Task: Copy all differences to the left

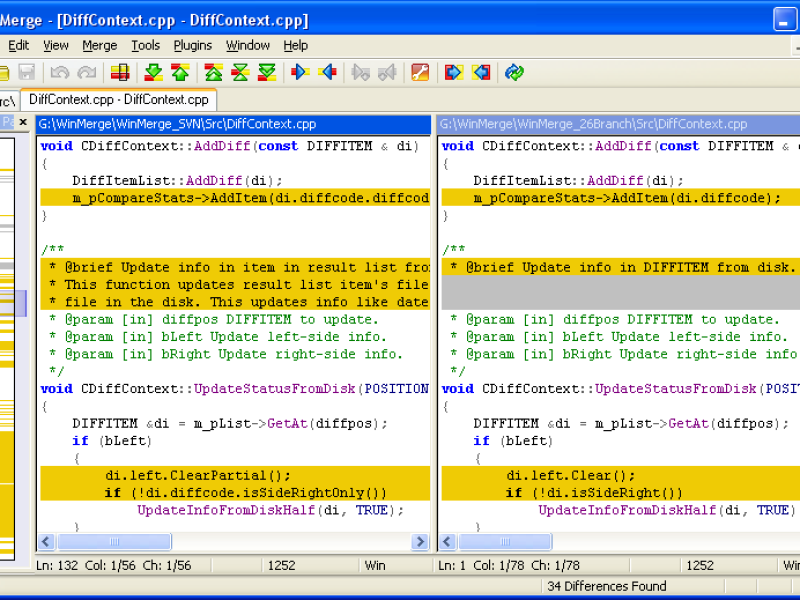Action: (481, 72)
